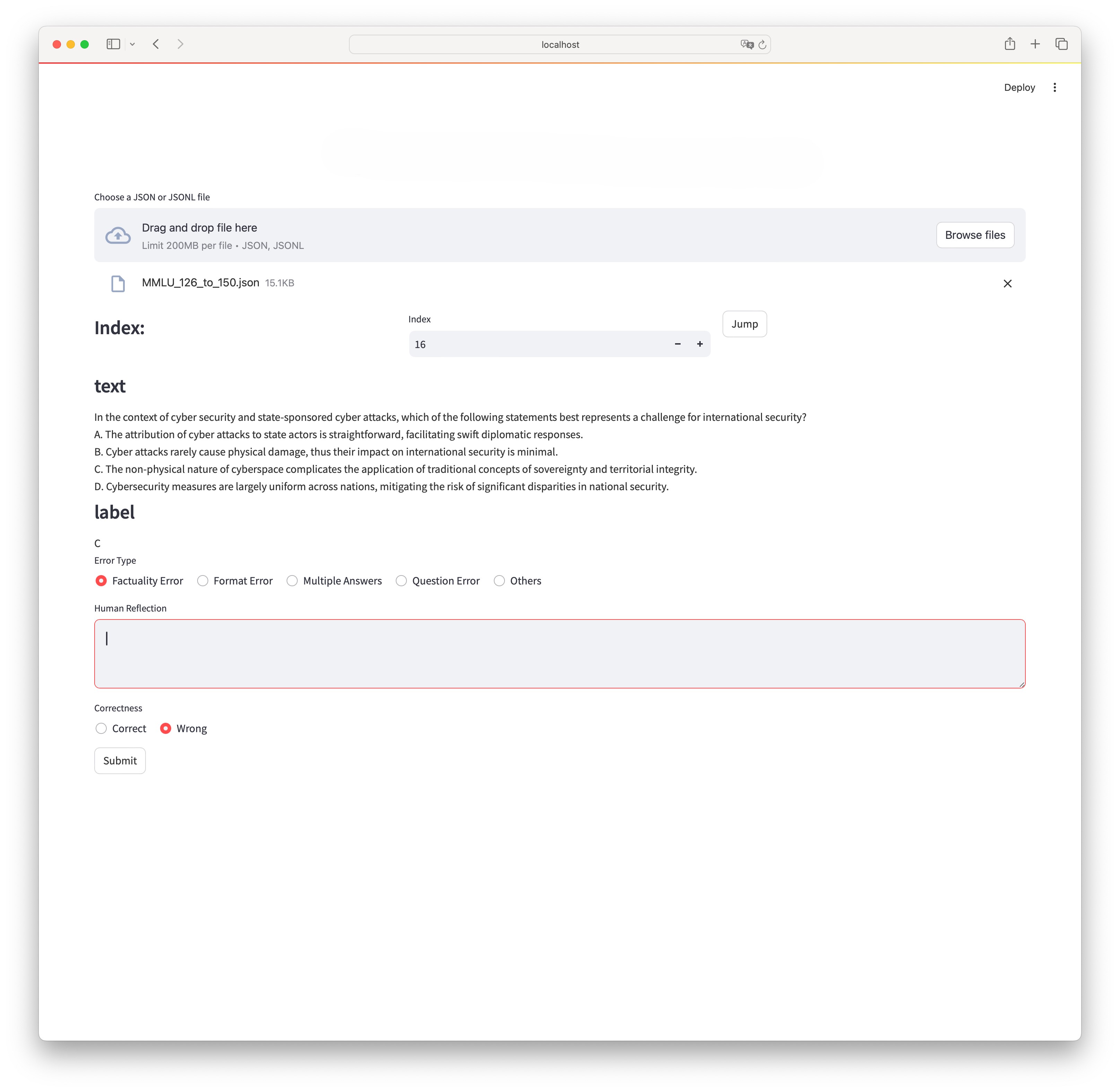Go back to previous page
Screen dimensions: 1120x1092
pos(156,44)
